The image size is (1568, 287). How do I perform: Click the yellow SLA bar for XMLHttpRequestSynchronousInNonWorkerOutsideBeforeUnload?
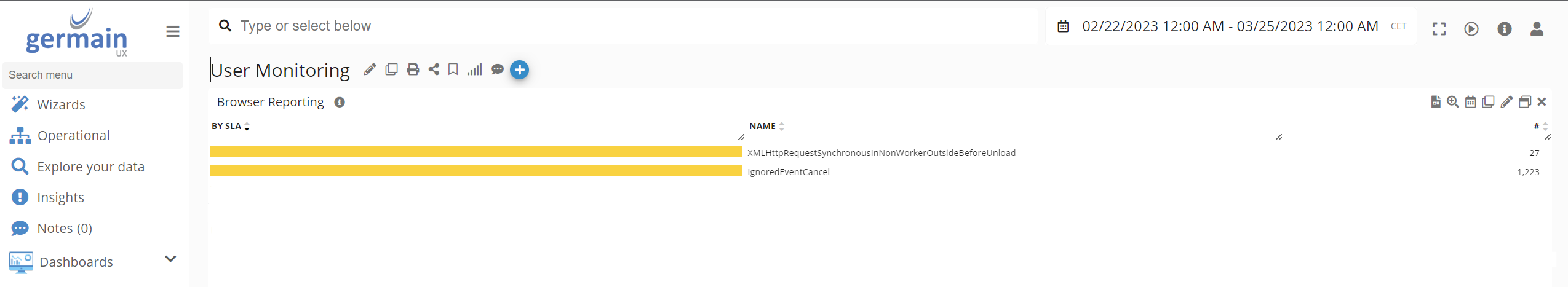pos(476,152)
